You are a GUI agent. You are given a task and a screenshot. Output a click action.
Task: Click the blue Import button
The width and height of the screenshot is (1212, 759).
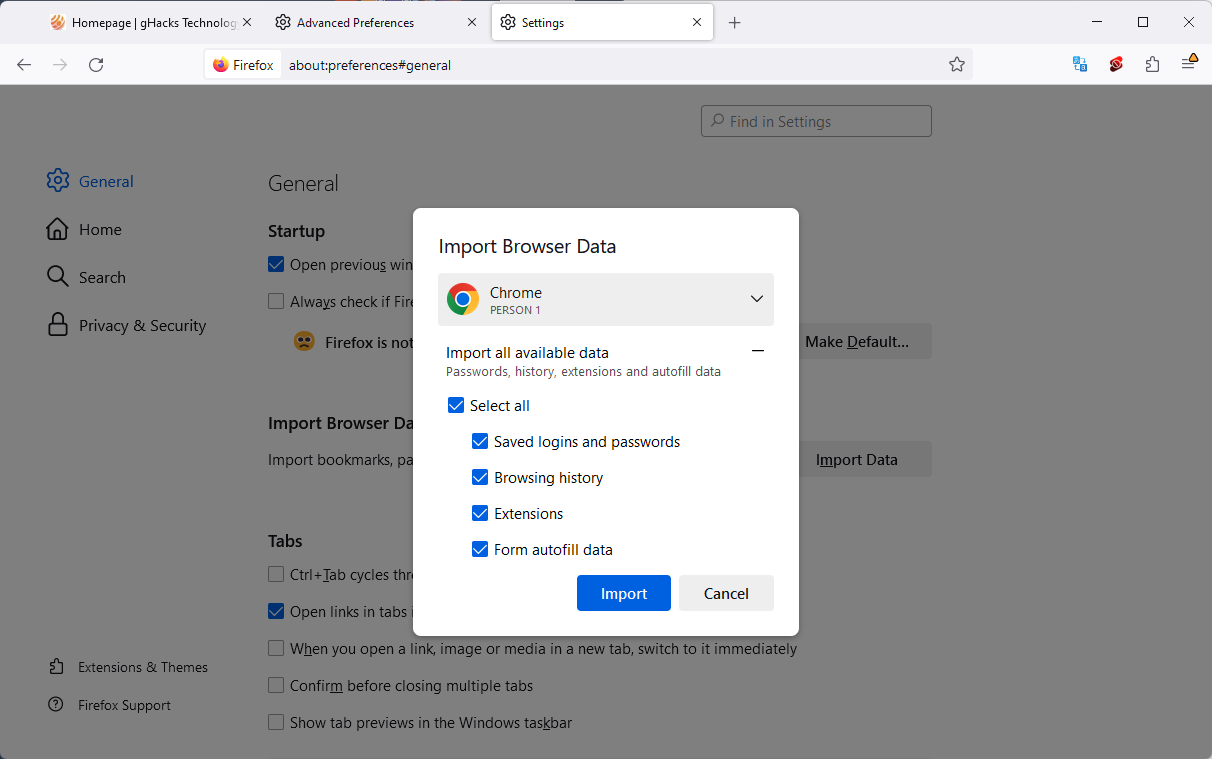coord(623,593)
